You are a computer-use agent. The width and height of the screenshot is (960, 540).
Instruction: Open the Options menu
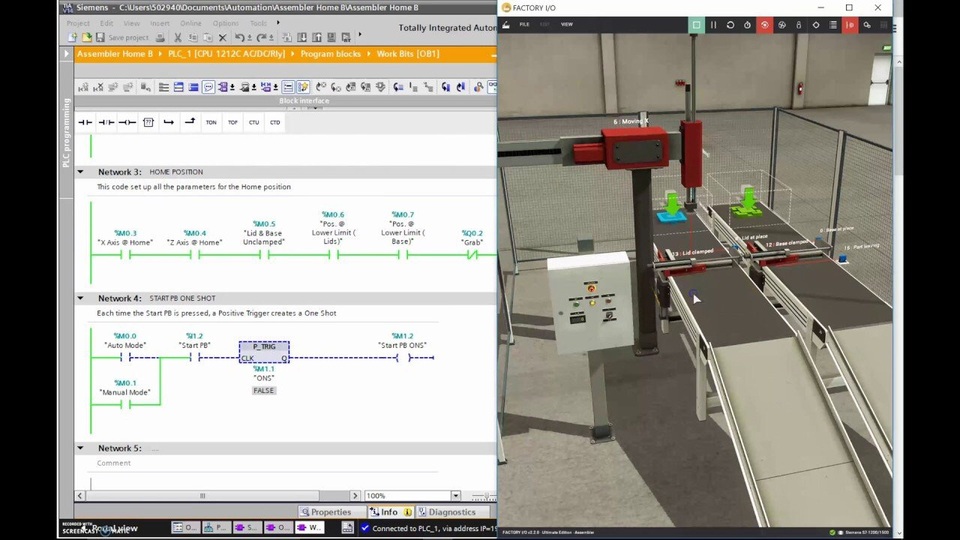[225, 23]
